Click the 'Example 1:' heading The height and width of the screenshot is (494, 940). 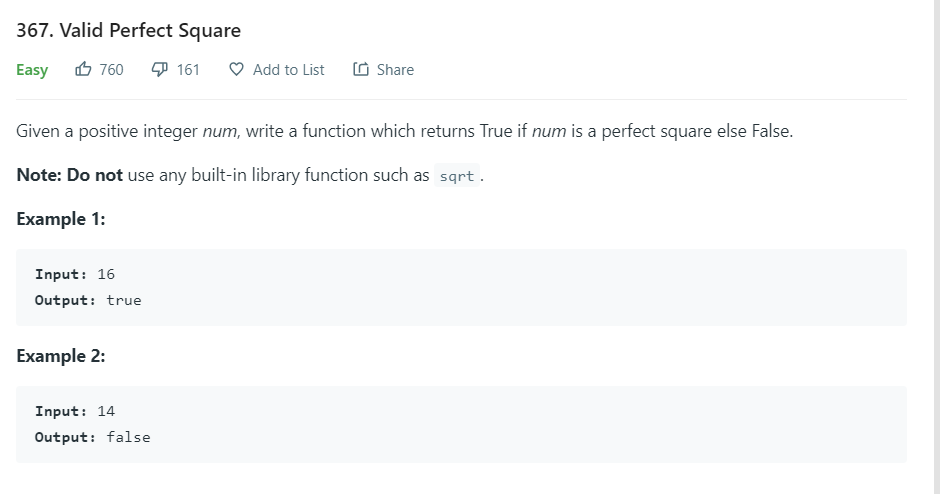pyautogui.click(x=61, y=219)
